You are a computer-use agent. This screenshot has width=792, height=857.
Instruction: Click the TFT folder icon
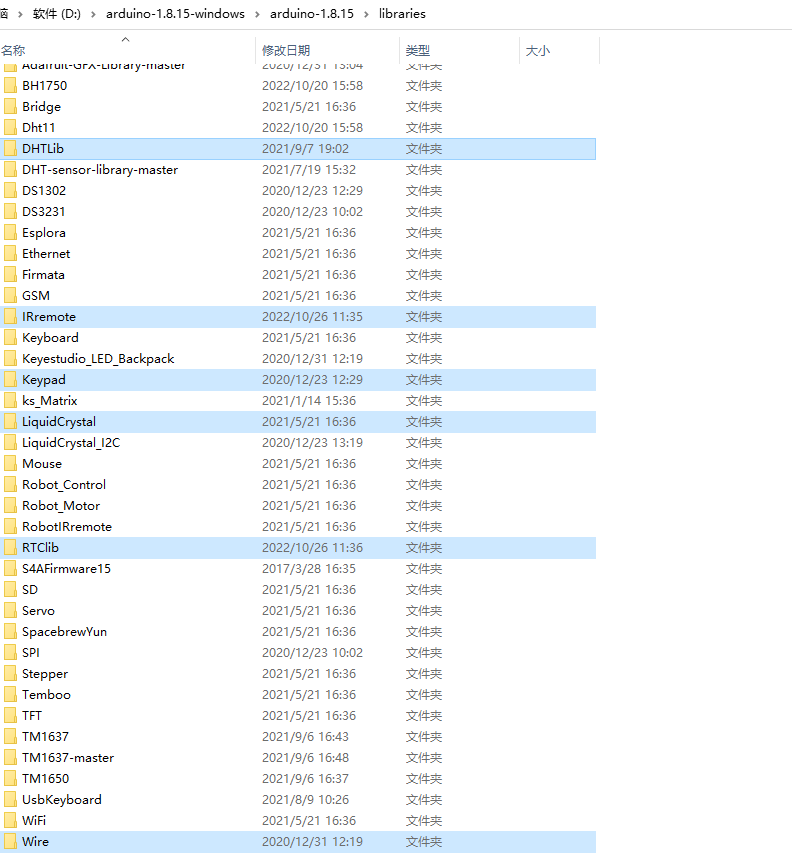(10, 715)
